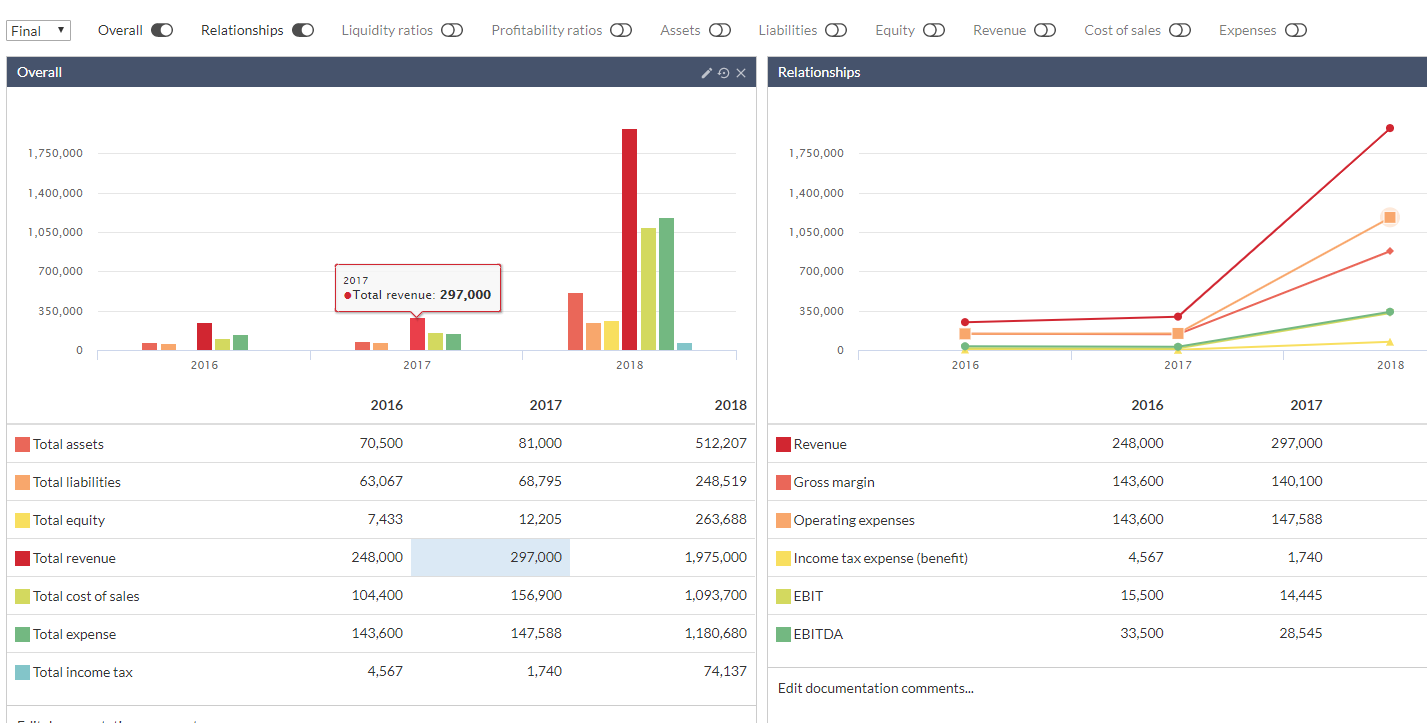Close the Overall panel with the X
Image resolution: width=1427 pixels, height=723 pixels.
741,73
